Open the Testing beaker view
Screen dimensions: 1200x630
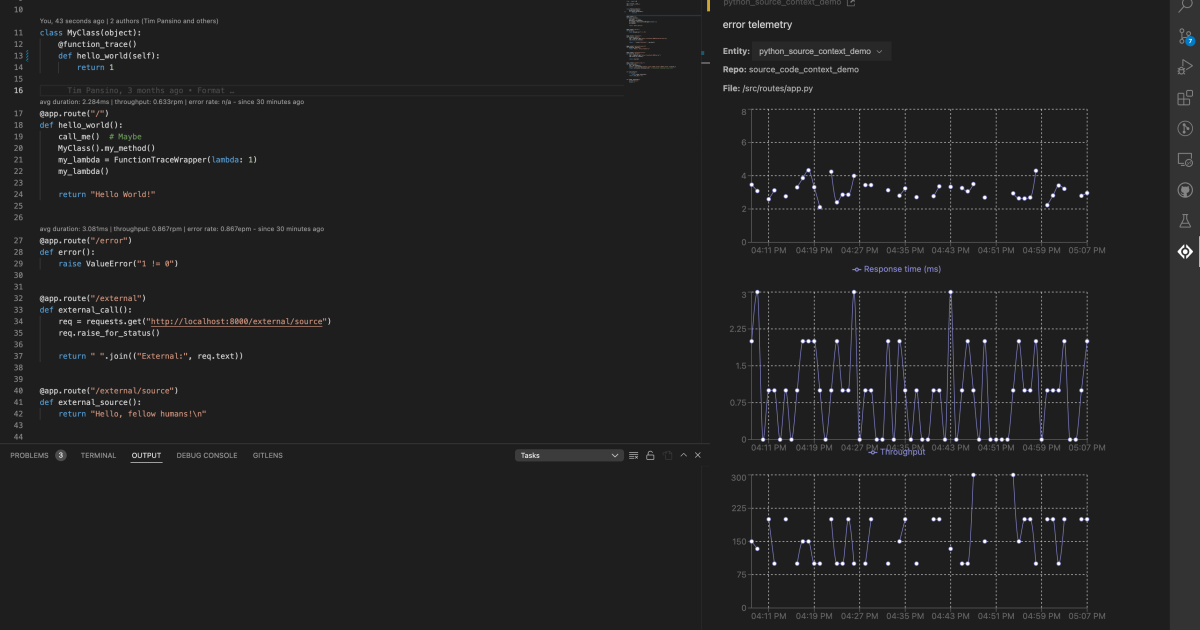coord(1185,221)
